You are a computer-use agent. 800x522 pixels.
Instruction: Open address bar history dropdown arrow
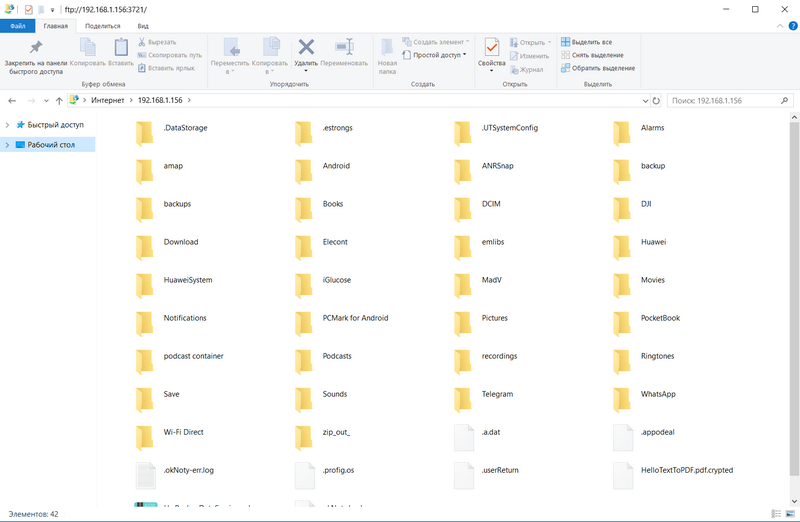click(x=641, y=101)
